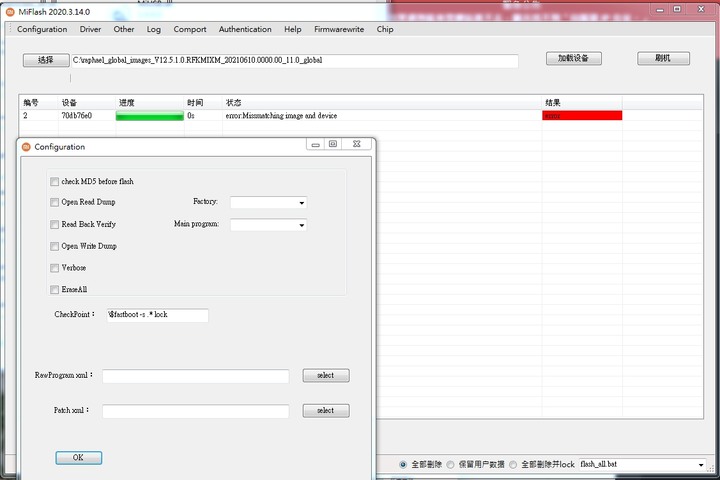Click the MiFlash title bar app icon
The image size is (720, 480).
tap(10, 12)
